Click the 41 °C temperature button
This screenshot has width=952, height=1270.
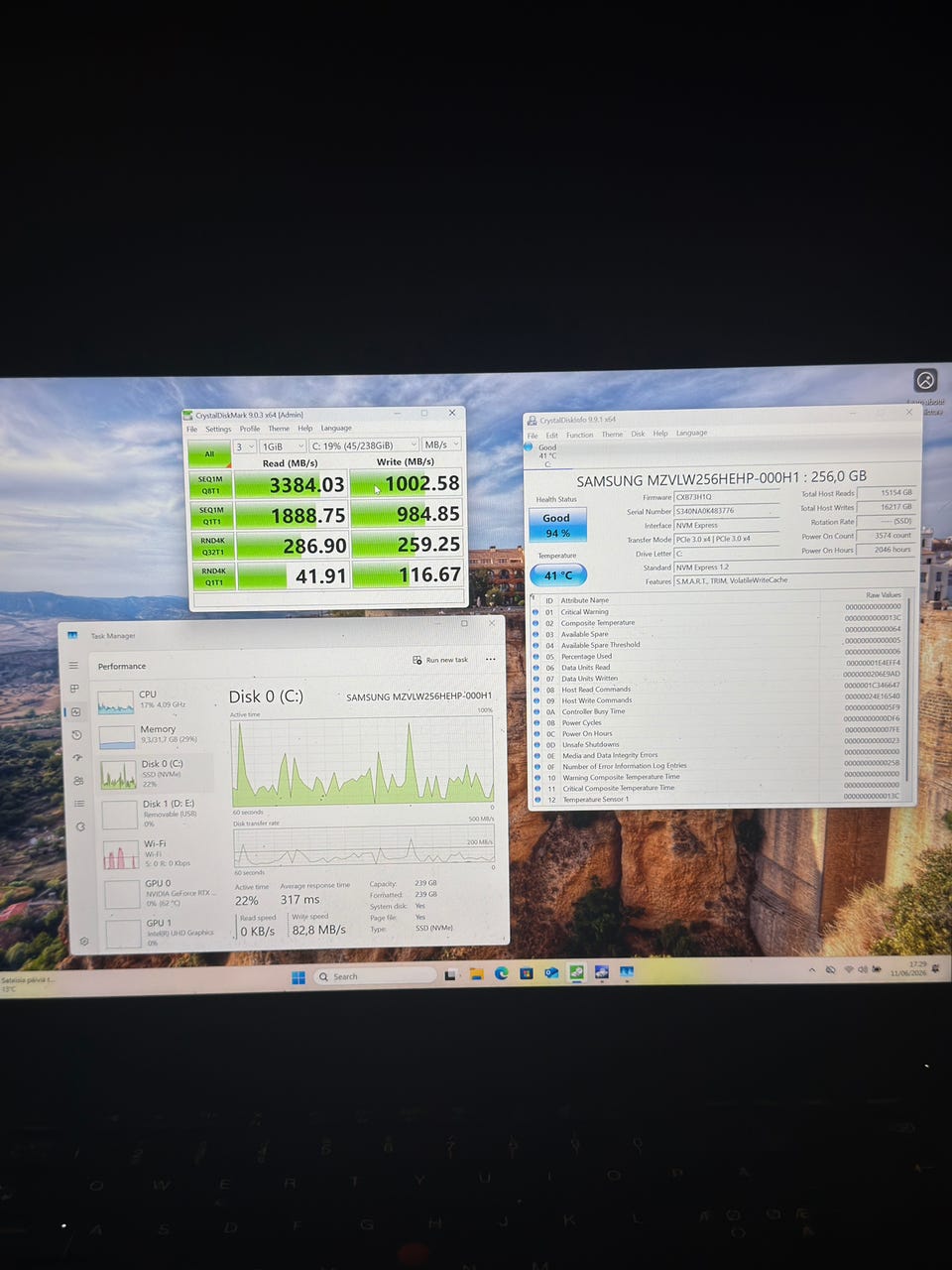click(x=558, y=574)
